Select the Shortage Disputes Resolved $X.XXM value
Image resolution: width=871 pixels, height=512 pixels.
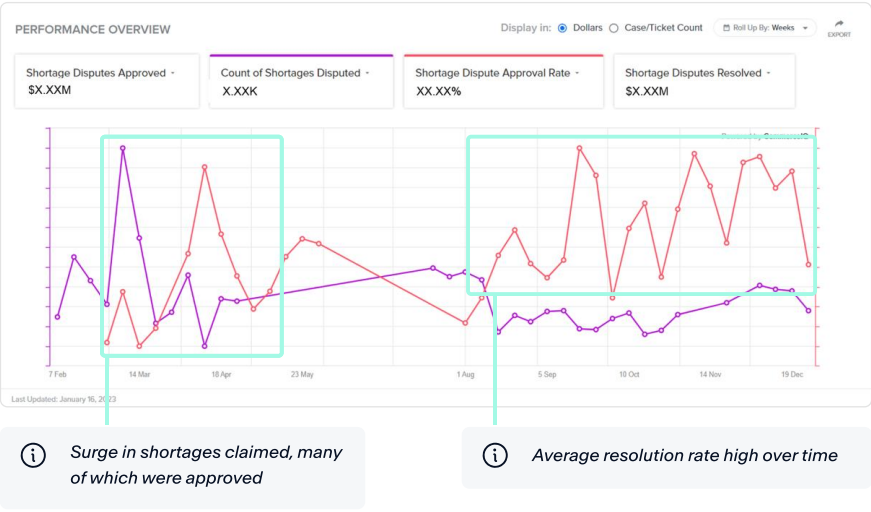tap(647, 91)
